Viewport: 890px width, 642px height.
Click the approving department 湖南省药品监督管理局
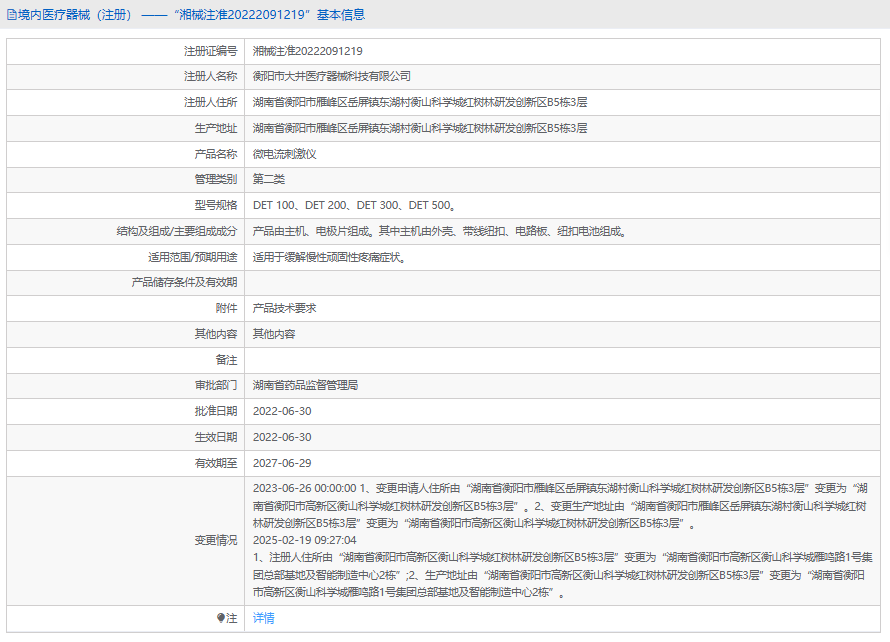tap(305, 385)
